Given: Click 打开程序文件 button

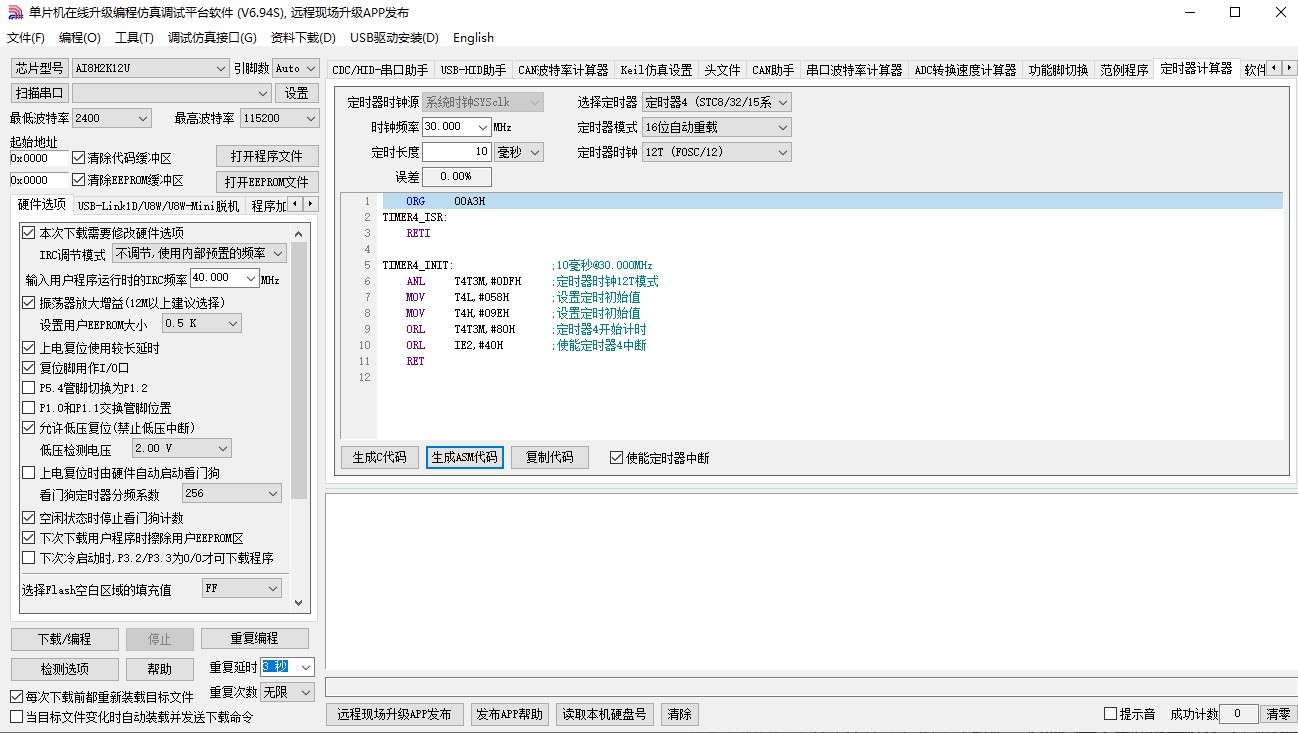Looking at the screenshot, I should point(267,157).
